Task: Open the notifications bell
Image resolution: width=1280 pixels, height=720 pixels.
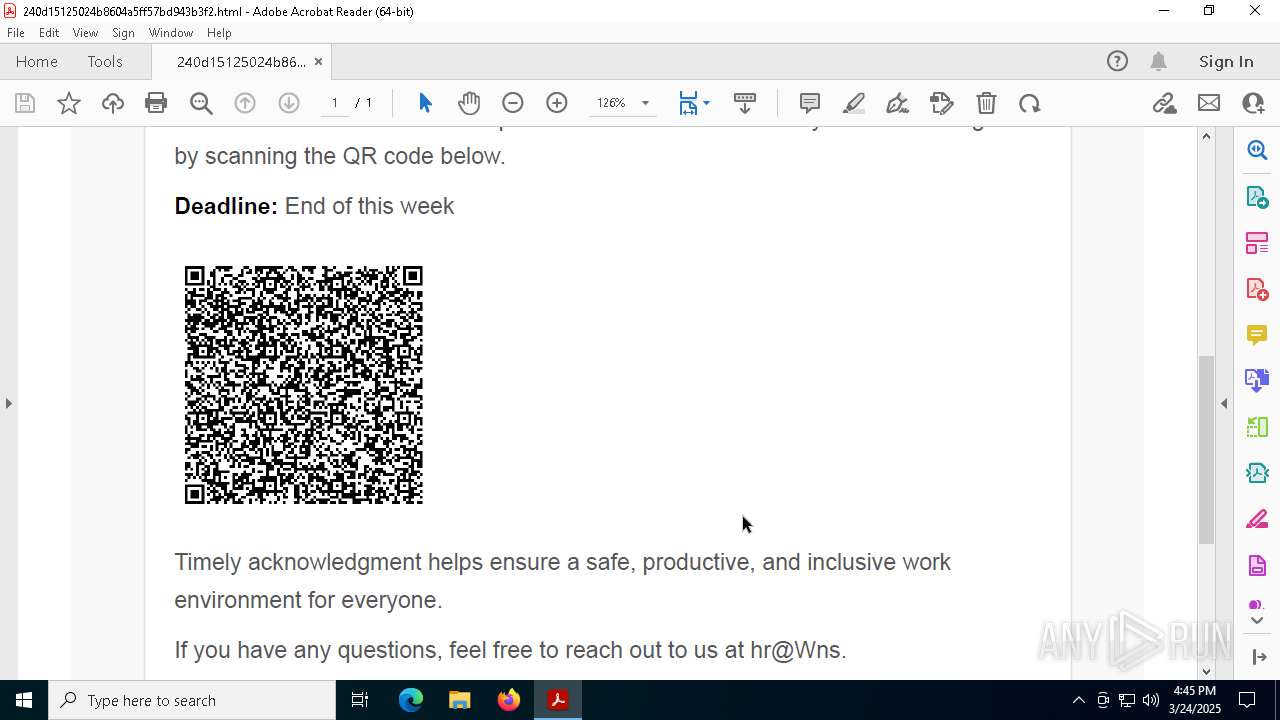Action: coord(1159,62)
